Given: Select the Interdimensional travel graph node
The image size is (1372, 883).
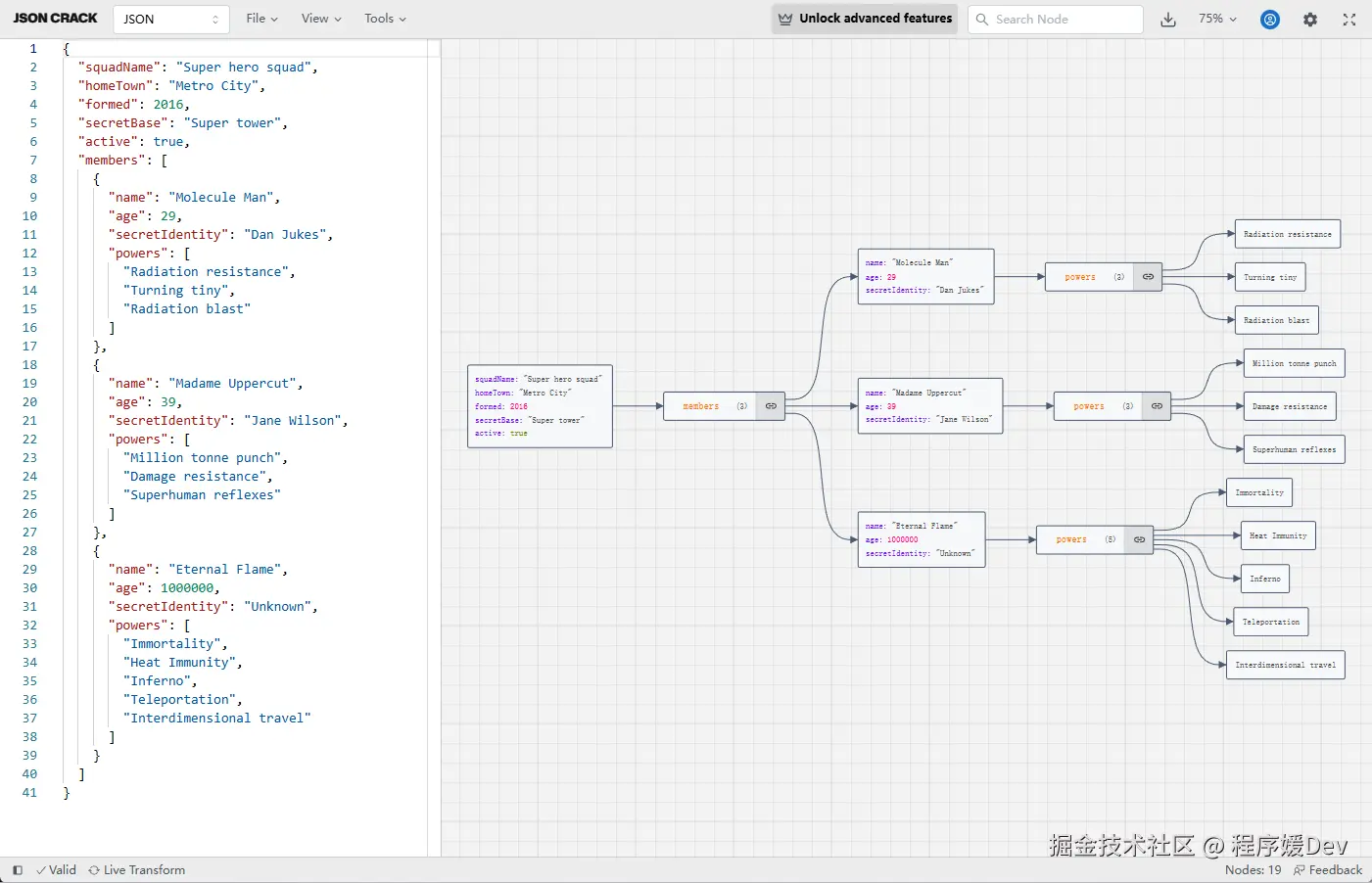Looking at the screenshot, I should click(1285, 665).
